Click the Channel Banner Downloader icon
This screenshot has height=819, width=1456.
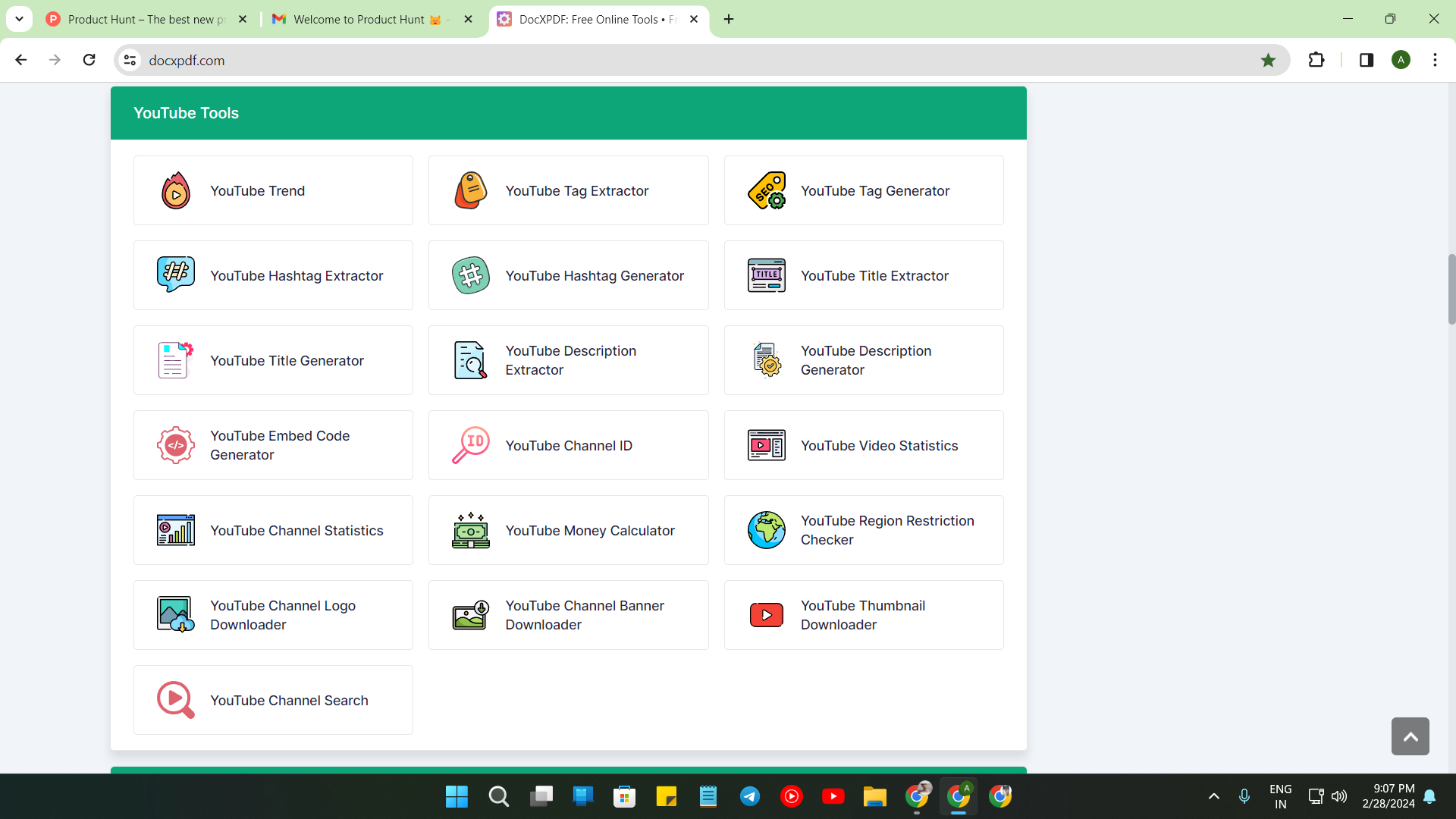pos(471,615)
